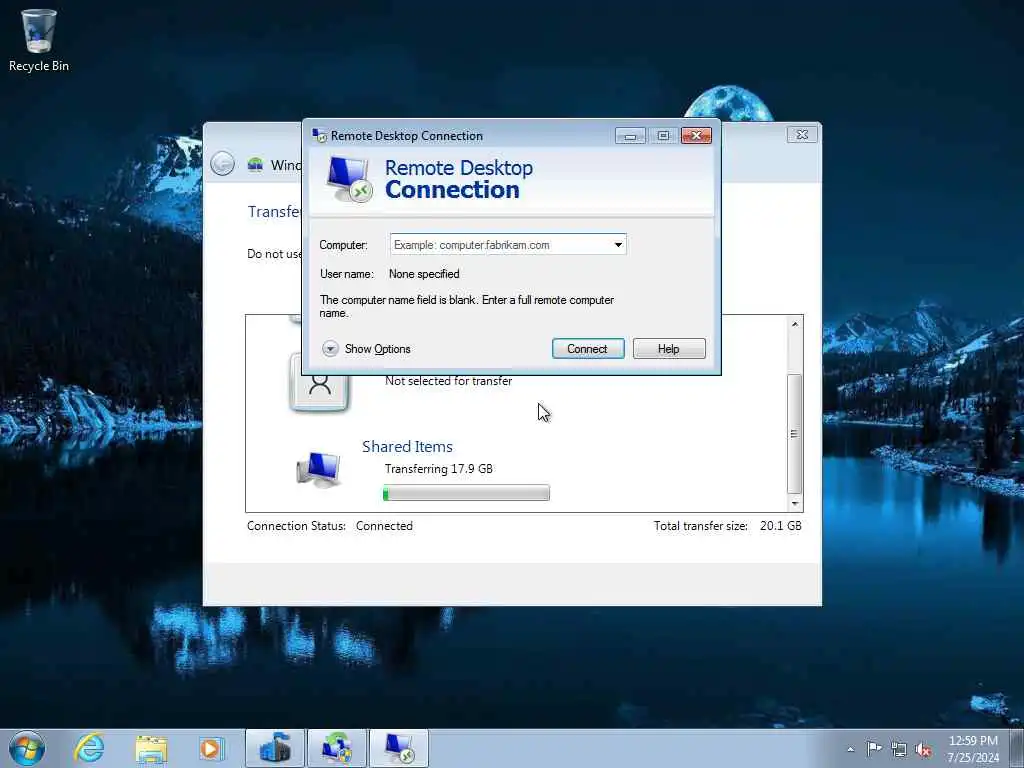The width and height of the screenshot is (1024, 768).
Task: Click the Help button in Remote Desktop
Action: pyautogui.click(x=669, y=349)
